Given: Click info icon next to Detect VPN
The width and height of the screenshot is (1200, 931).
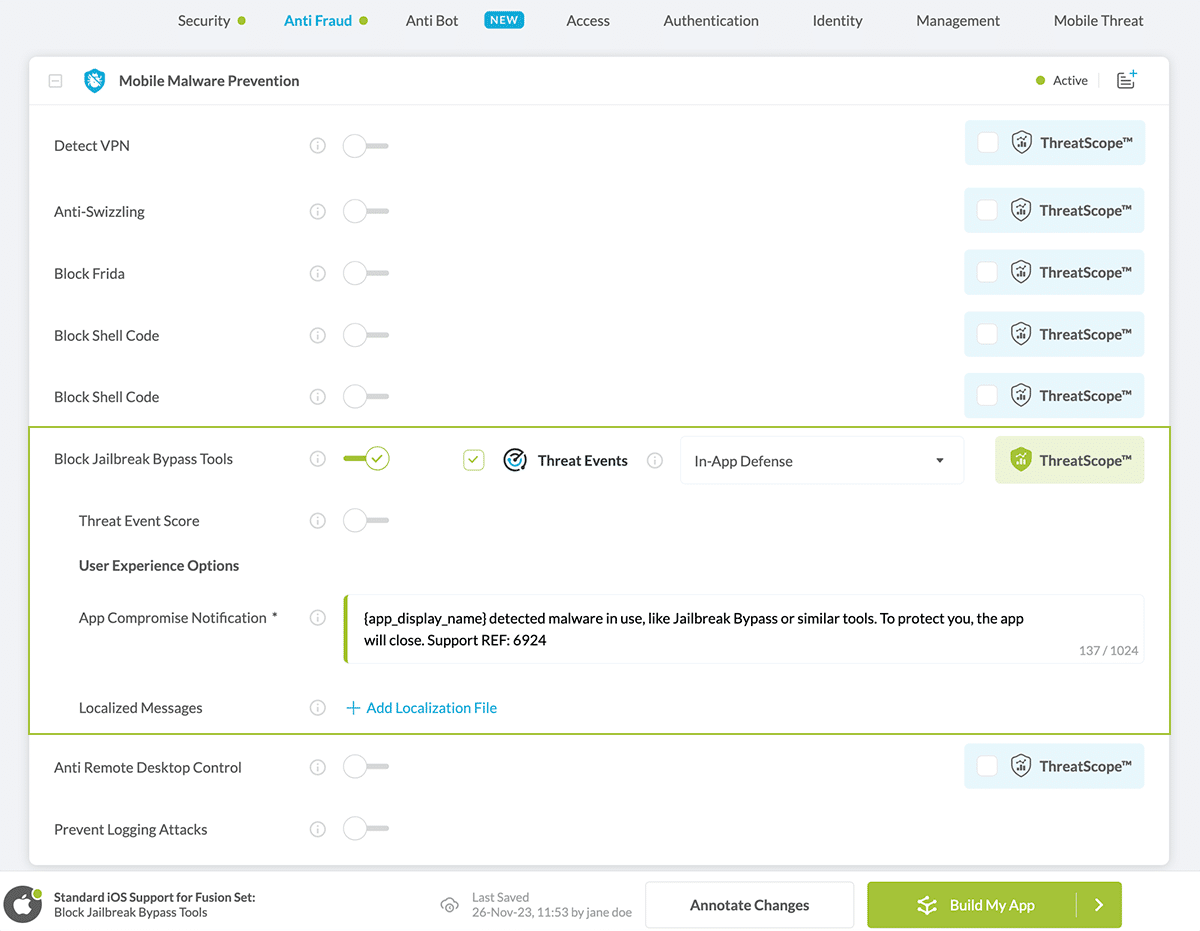Looking at the screenshot, I should point(318,146).
